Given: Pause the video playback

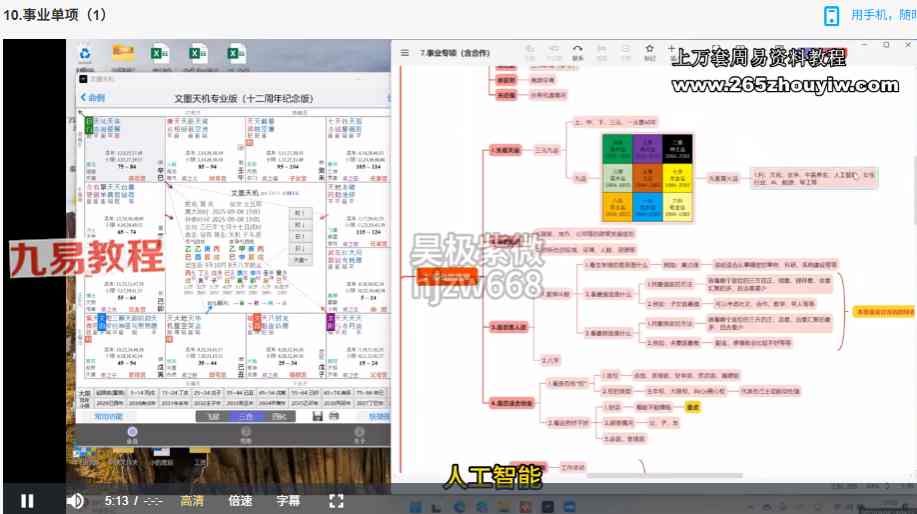Looking at the screenshot, I should point(27,501).
